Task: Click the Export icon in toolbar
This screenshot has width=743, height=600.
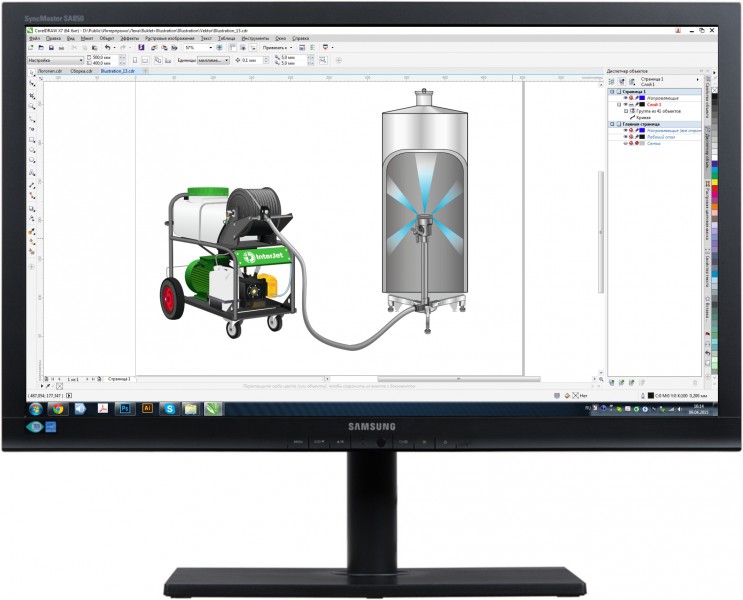Action: (164, 47)
